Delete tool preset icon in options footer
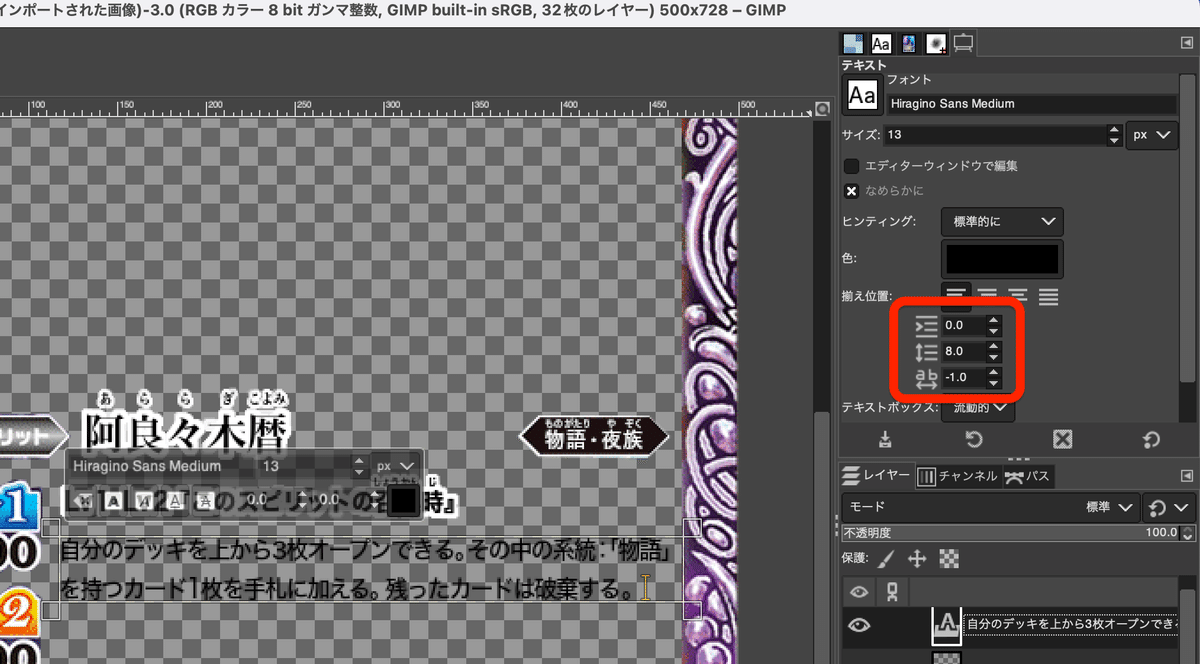 coord(1063,440)
